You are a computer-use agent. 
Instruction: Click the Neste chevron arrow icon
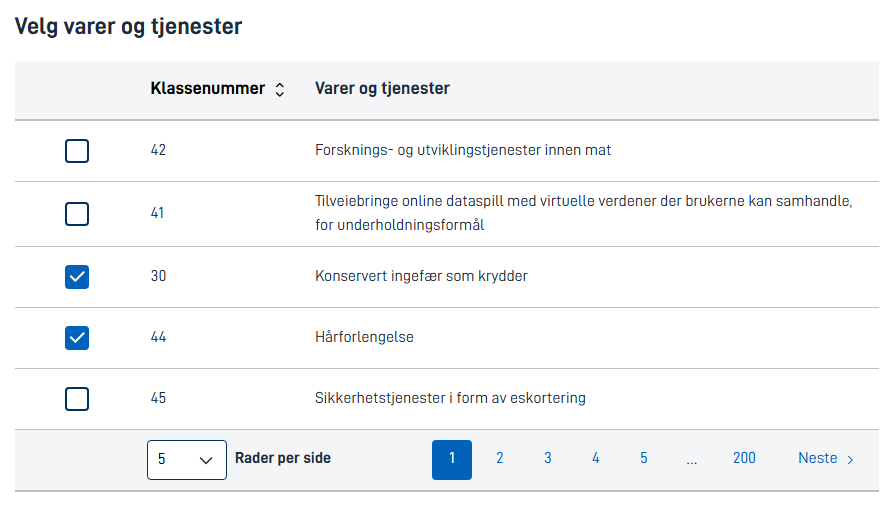[850, 460]
